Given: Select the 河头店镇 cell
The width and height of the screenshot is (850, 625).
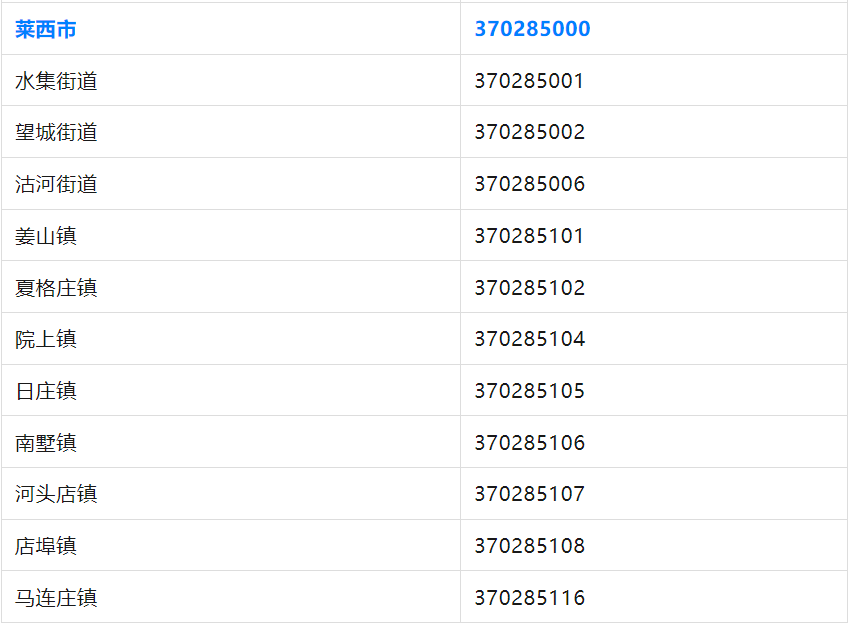Looking at the screenshot, I should click(x=56, y=494).
